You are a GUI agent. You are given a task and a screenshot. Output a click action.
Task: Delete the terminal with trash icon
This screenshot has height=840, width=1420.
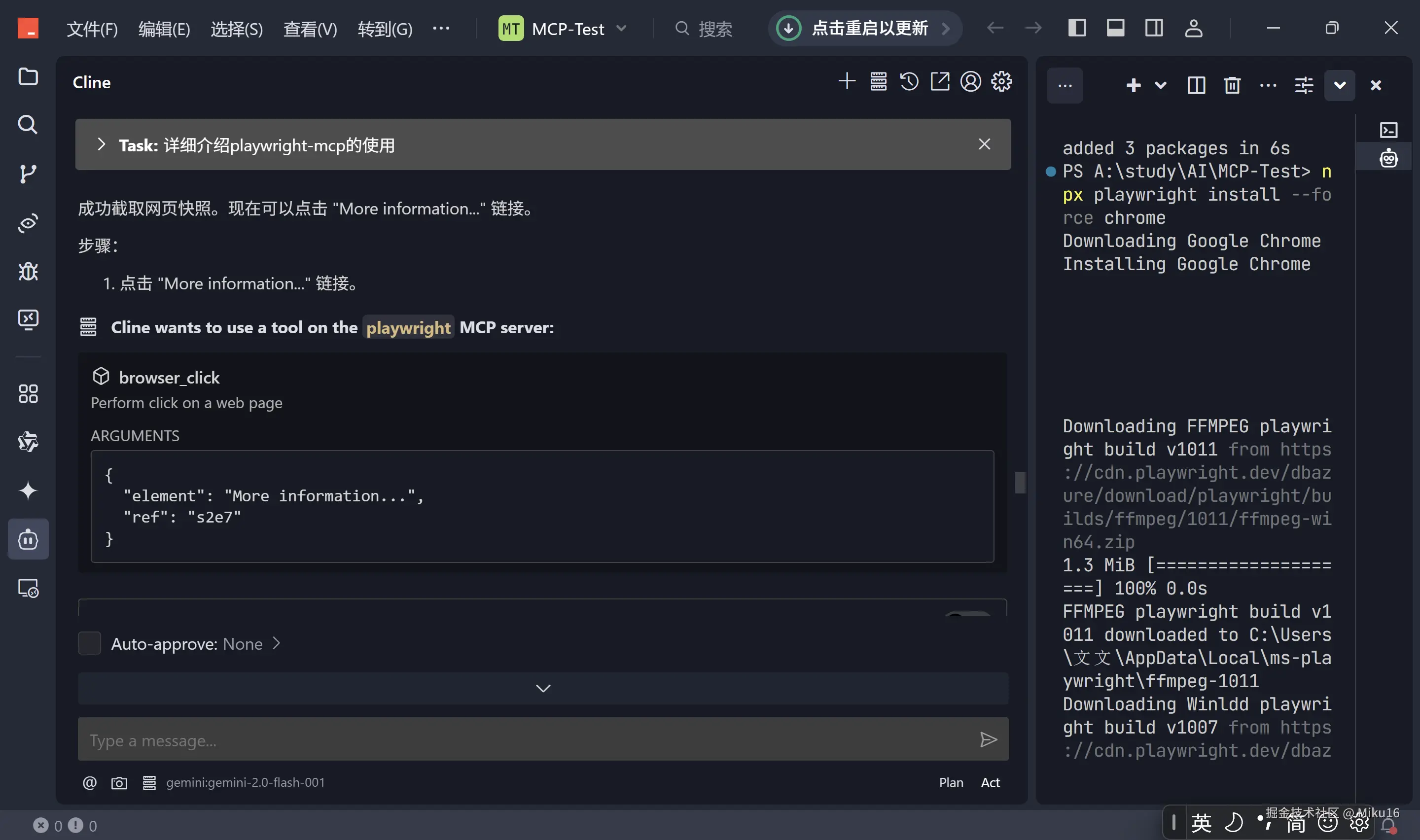(x=1232, y=85)
